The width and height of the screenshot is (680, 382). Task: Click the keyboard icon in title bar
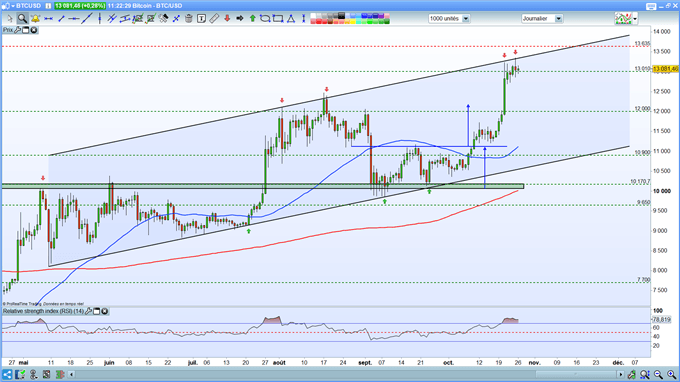[651, 6]
